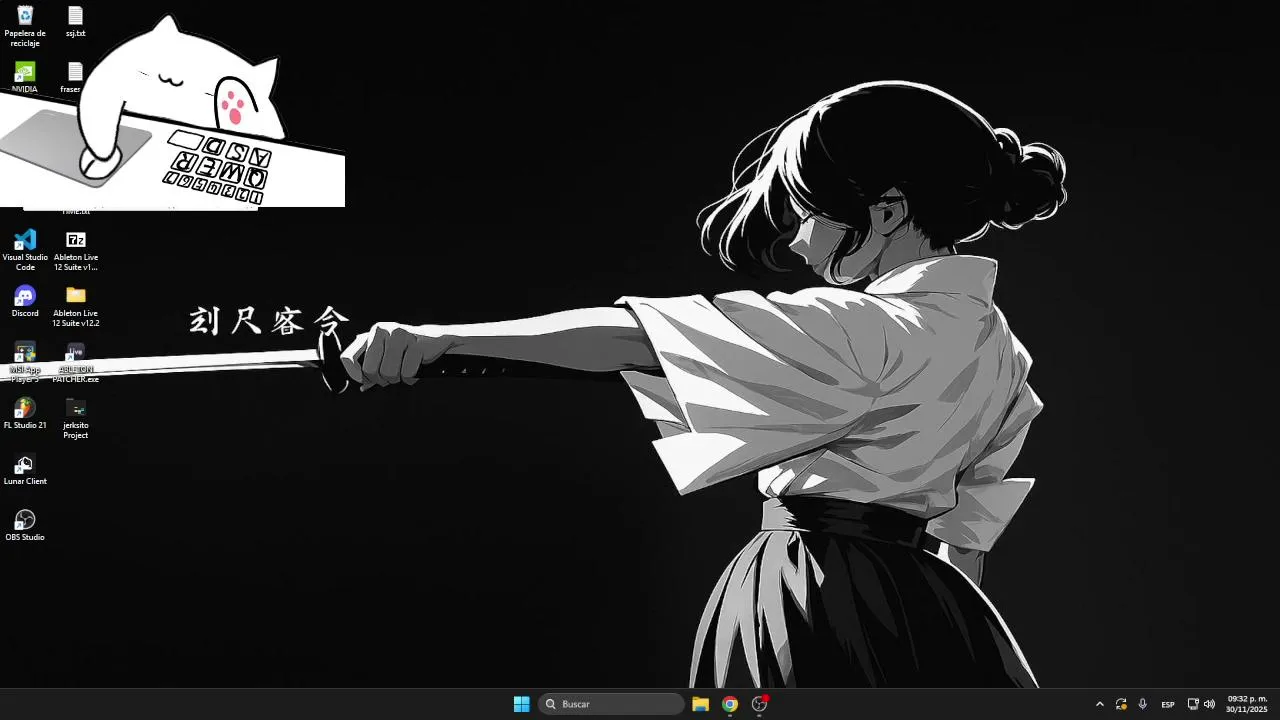
Task: Click the Buscar search box in taskbar
Action: click(612, 704)
